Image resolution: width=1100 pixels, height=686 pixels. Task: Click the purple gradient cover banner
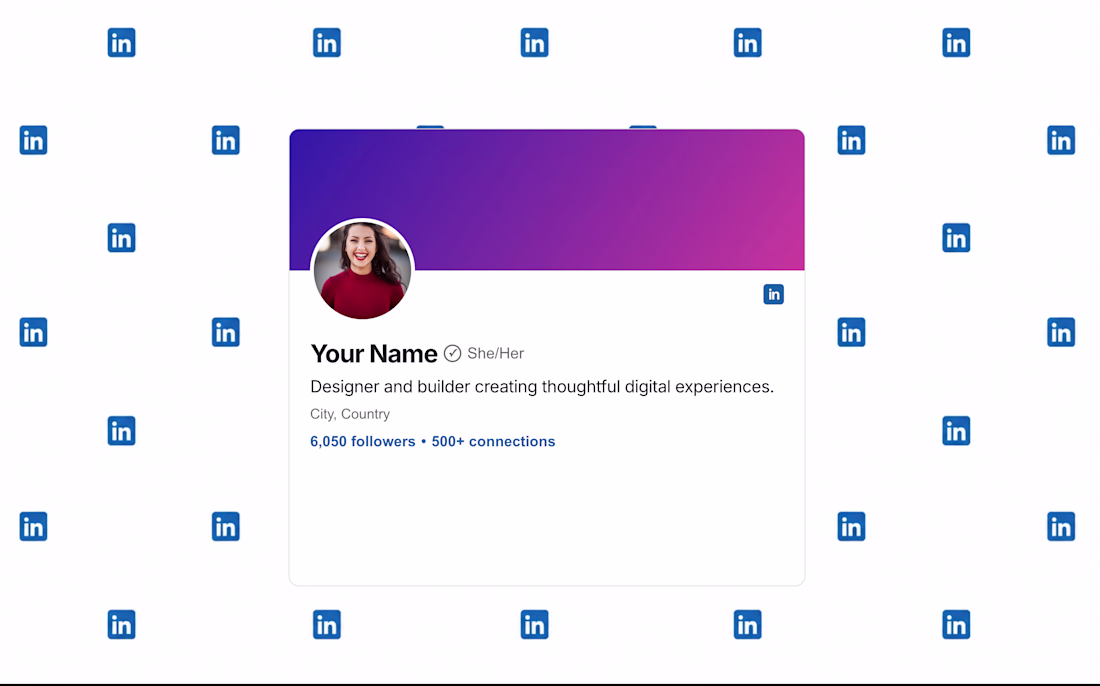coord(546,199)
